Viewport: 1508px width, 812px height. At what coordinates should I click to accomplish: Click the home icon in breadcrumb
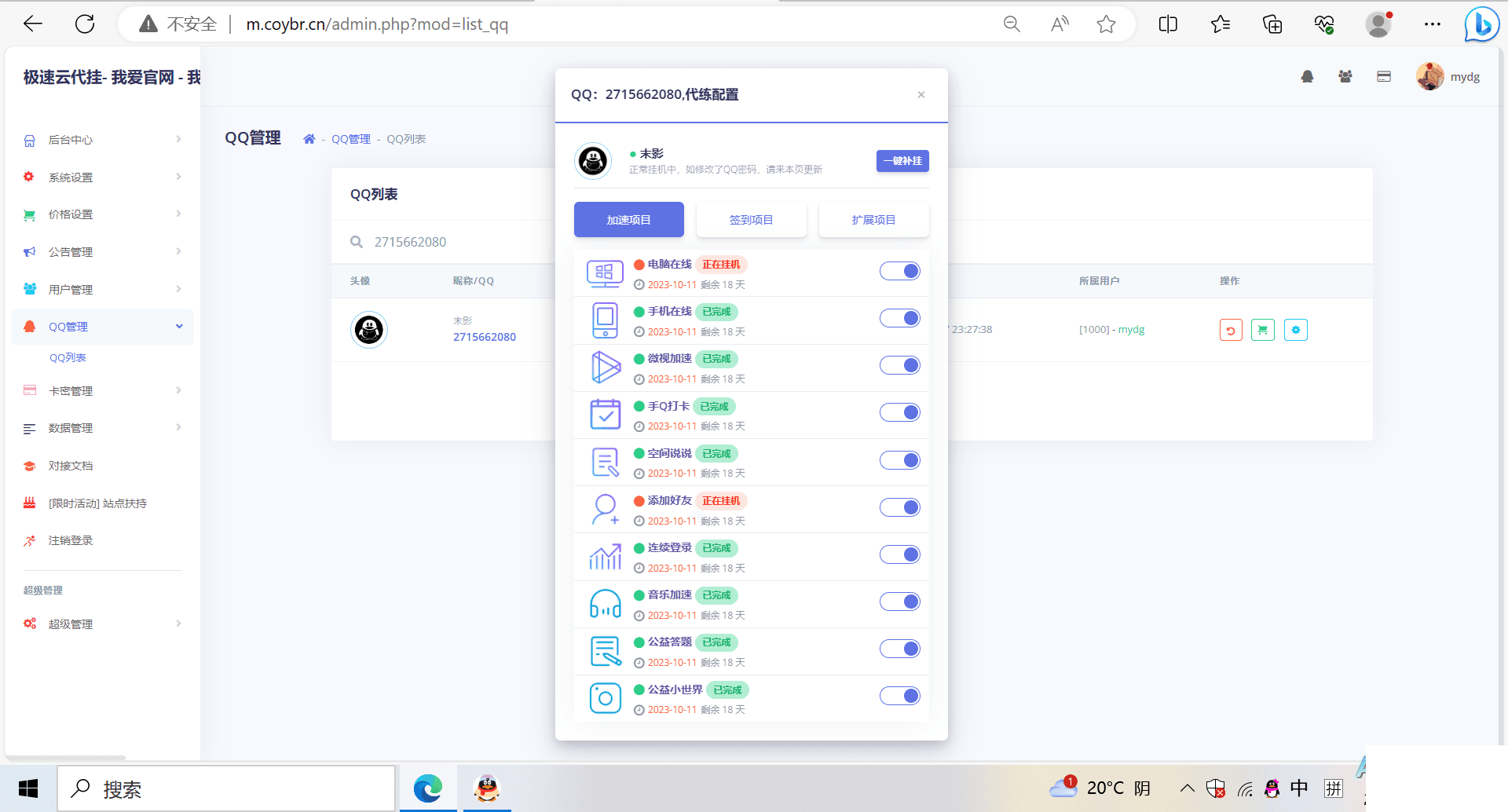[x=309, y=139]
